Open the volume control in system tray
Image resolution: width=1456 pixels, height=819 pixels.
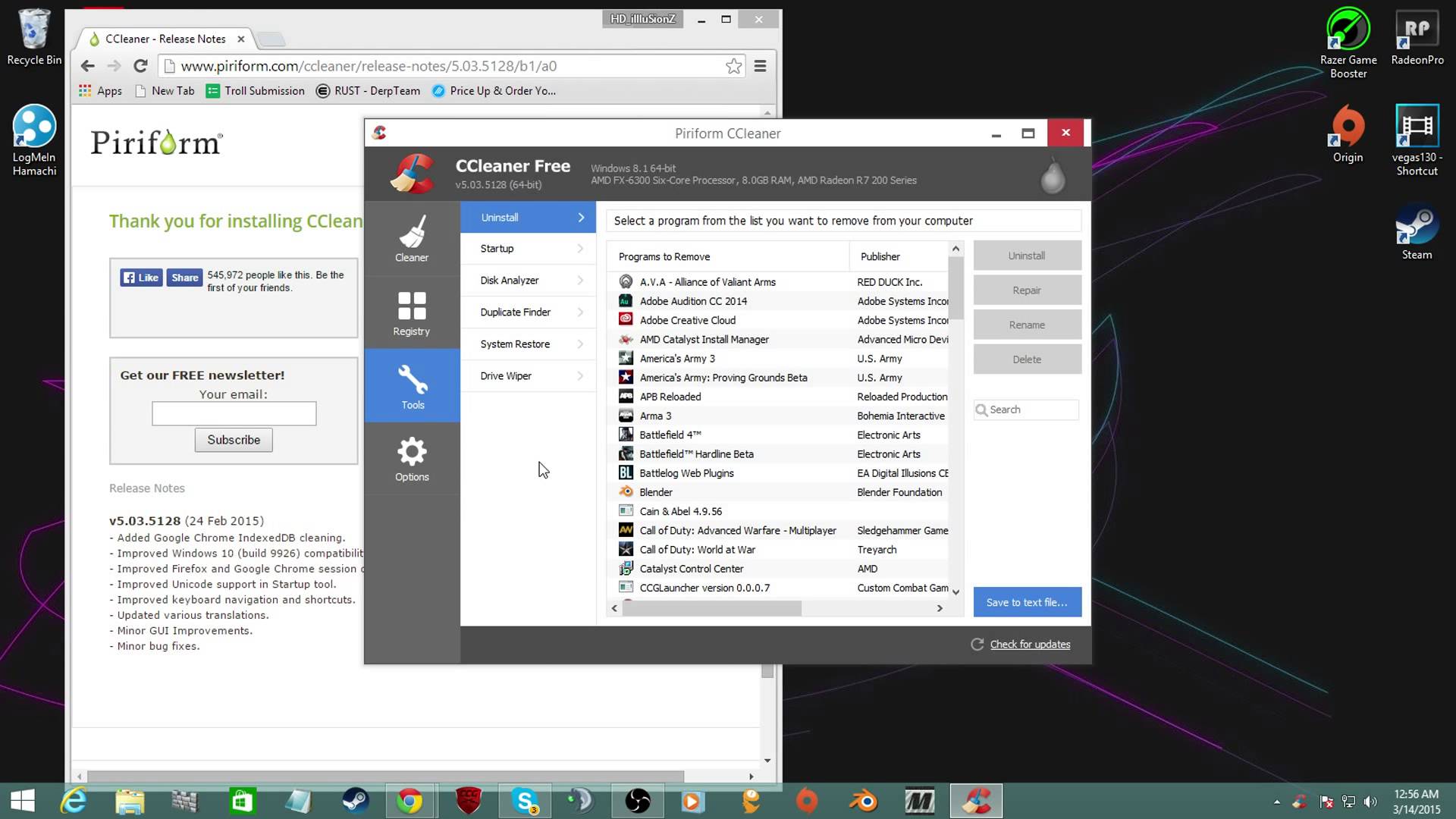[x=1370, y=802]
